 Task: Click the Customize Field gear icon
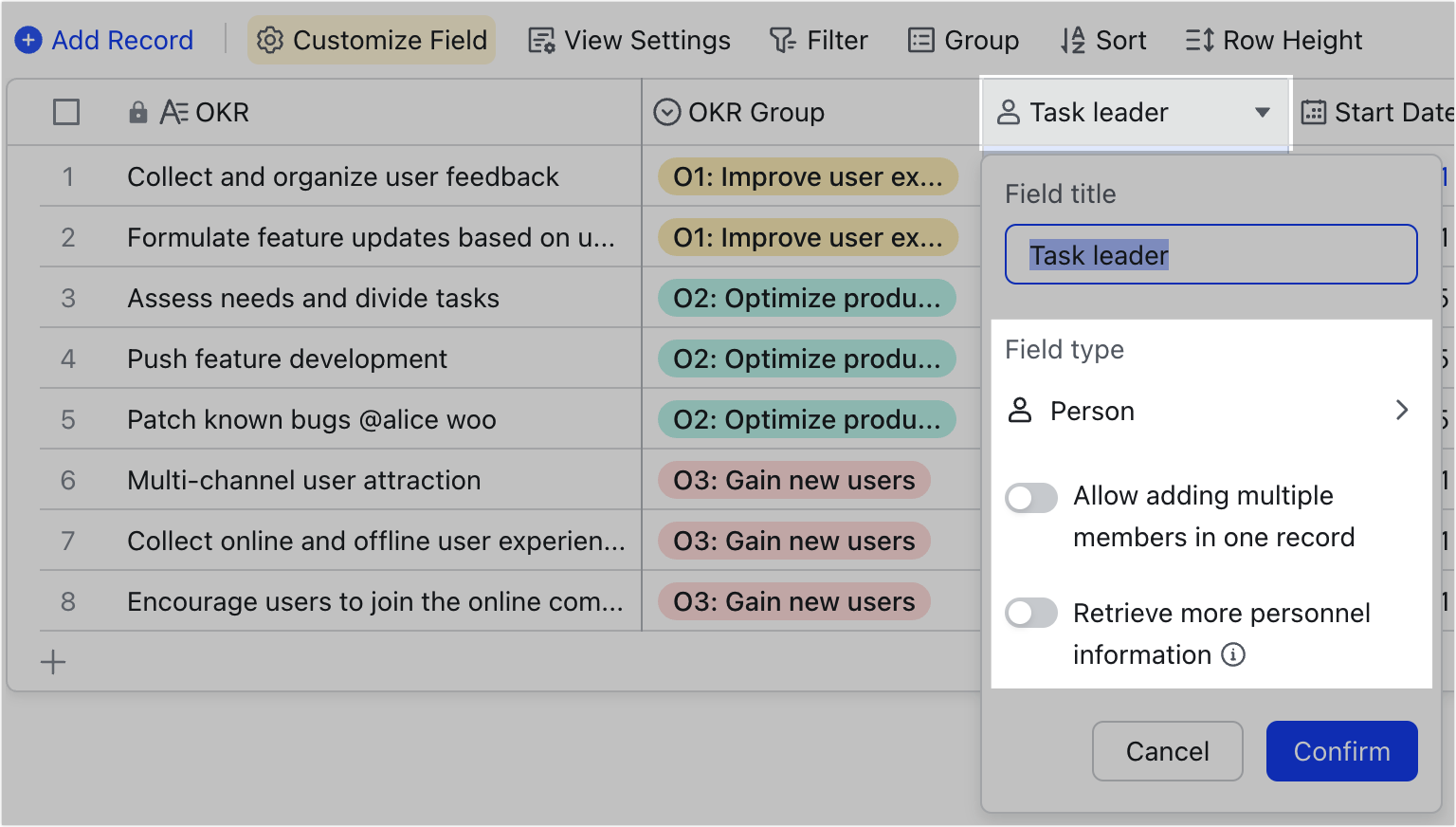tap(270, 40)
